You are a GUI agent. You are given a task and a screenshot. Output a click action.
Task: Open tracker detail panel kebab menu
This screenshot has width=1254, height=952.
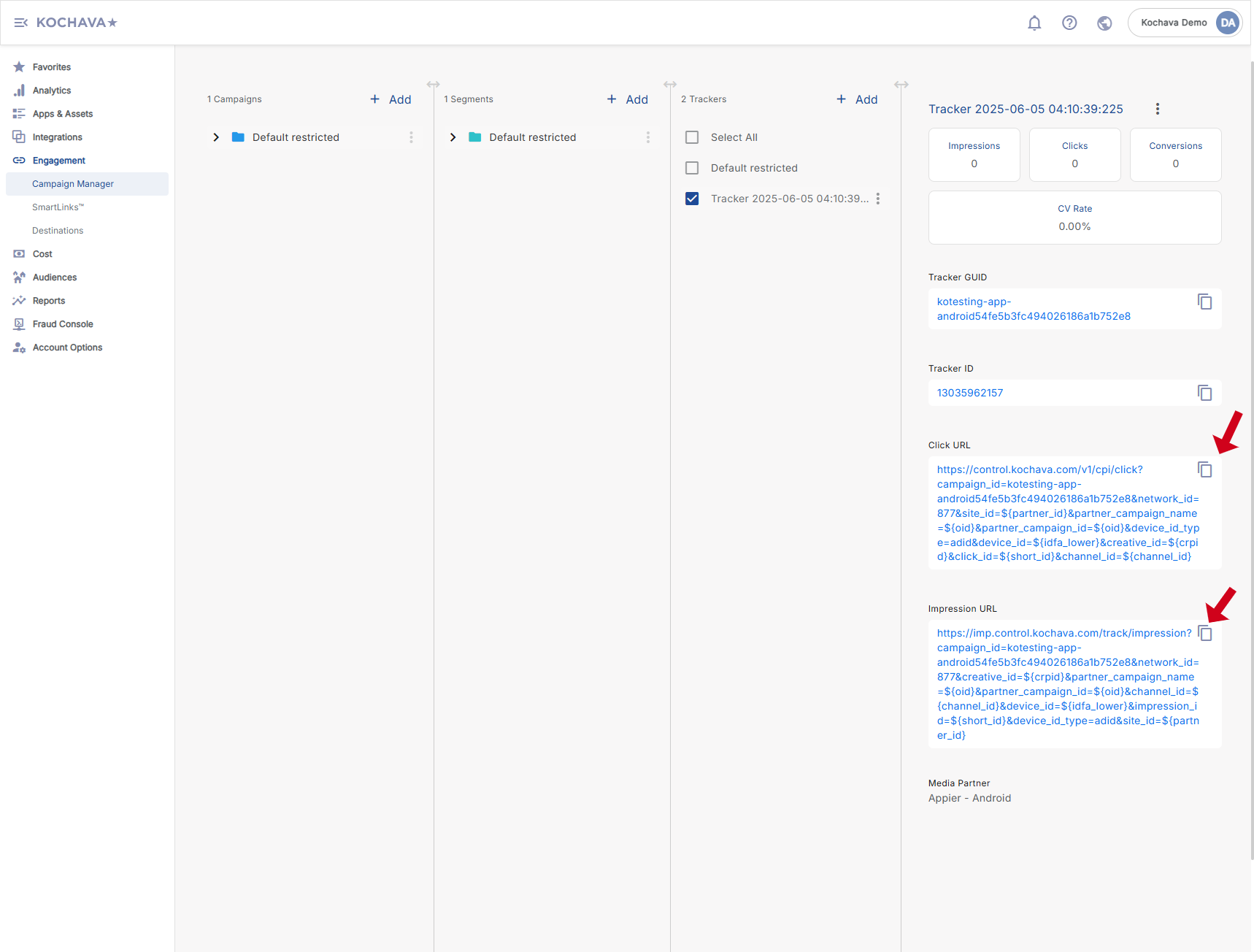point(1157,109)
